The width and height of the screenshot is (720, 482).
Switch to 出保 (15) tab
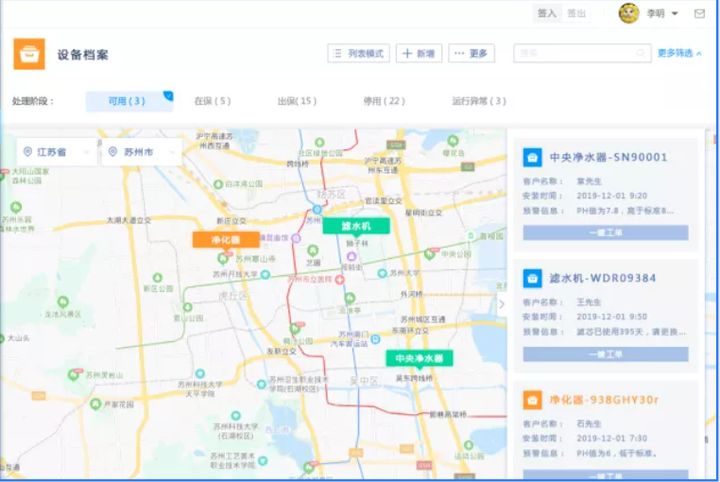[x=297, y=101]
